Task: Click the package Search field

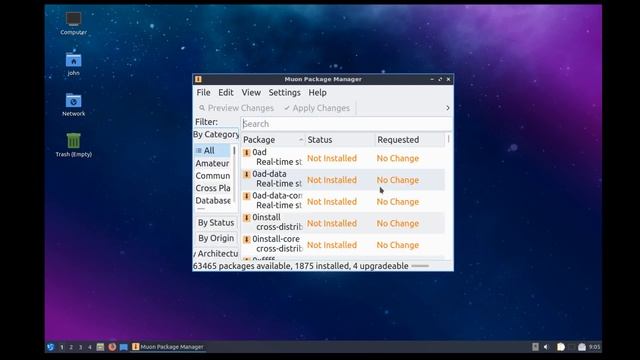Action: [x=346, y=124]
